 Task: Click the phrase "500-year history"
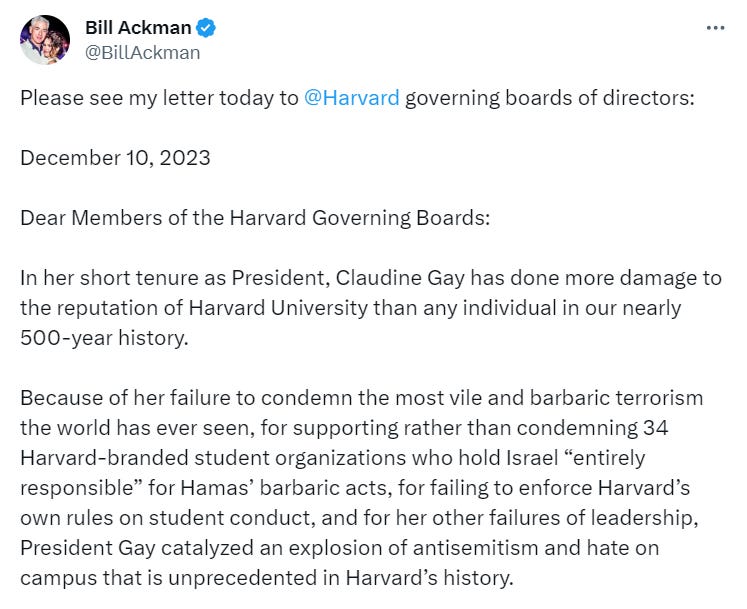tap(102, 338)
